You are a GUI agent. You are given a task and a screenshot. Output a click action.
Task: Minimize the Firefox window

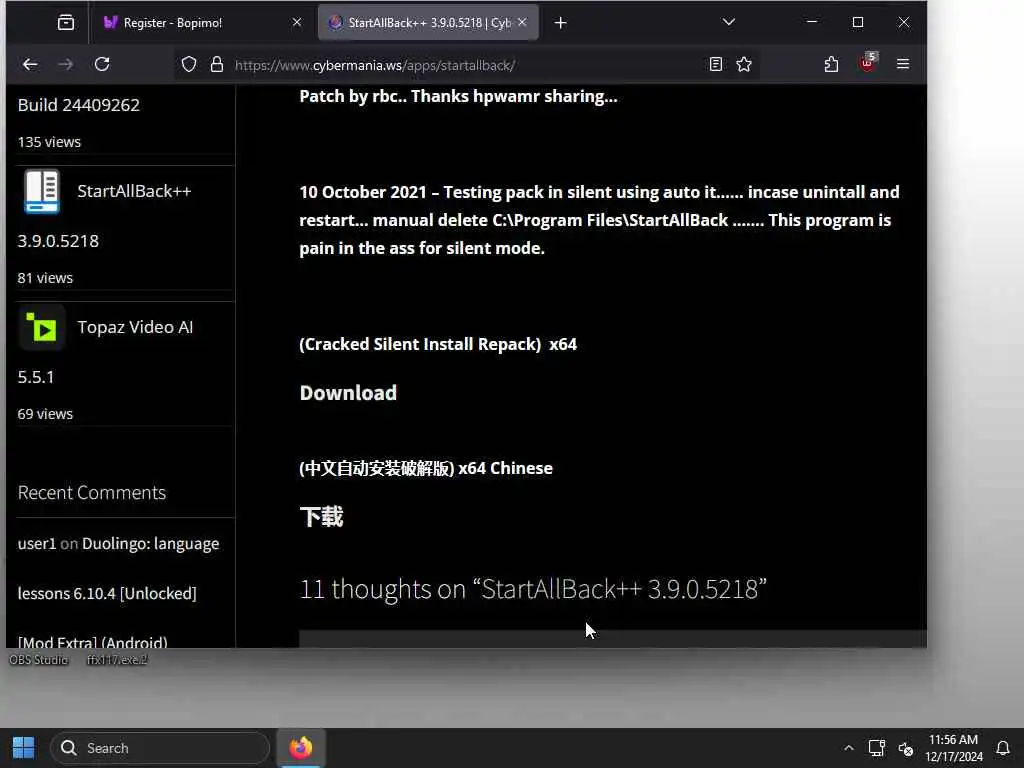click(812, 22)
